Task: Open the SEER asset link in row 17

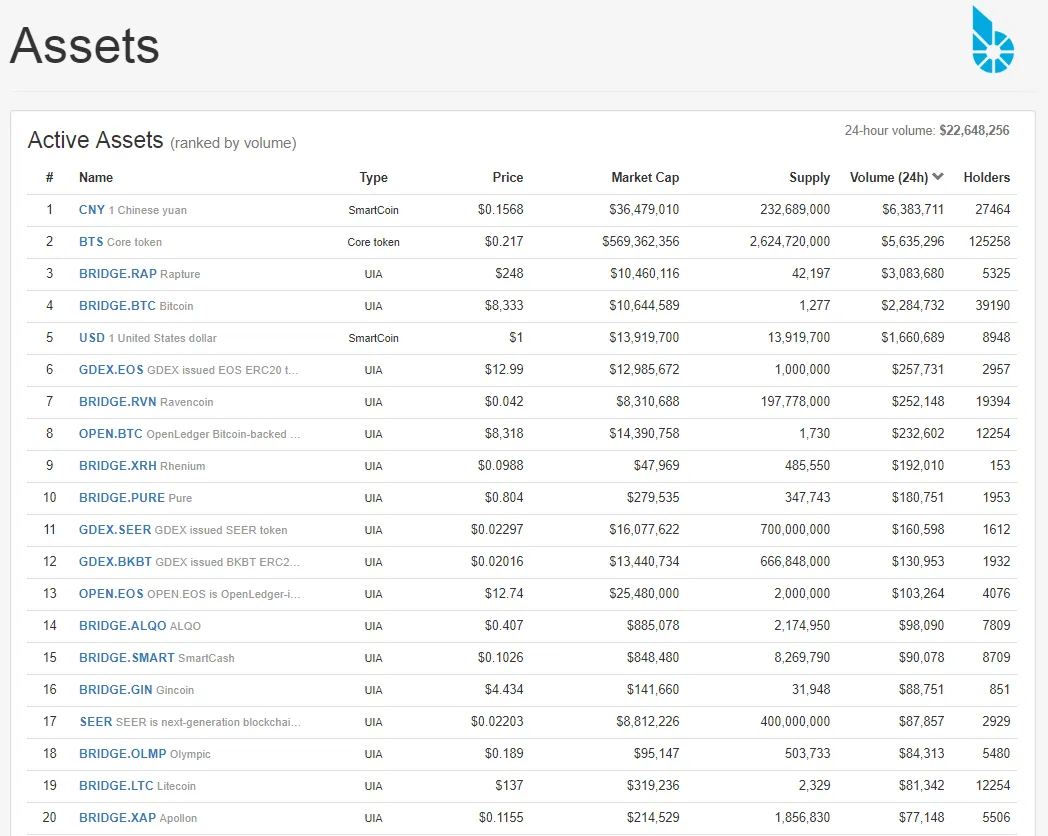Action: tap(96, 722)
